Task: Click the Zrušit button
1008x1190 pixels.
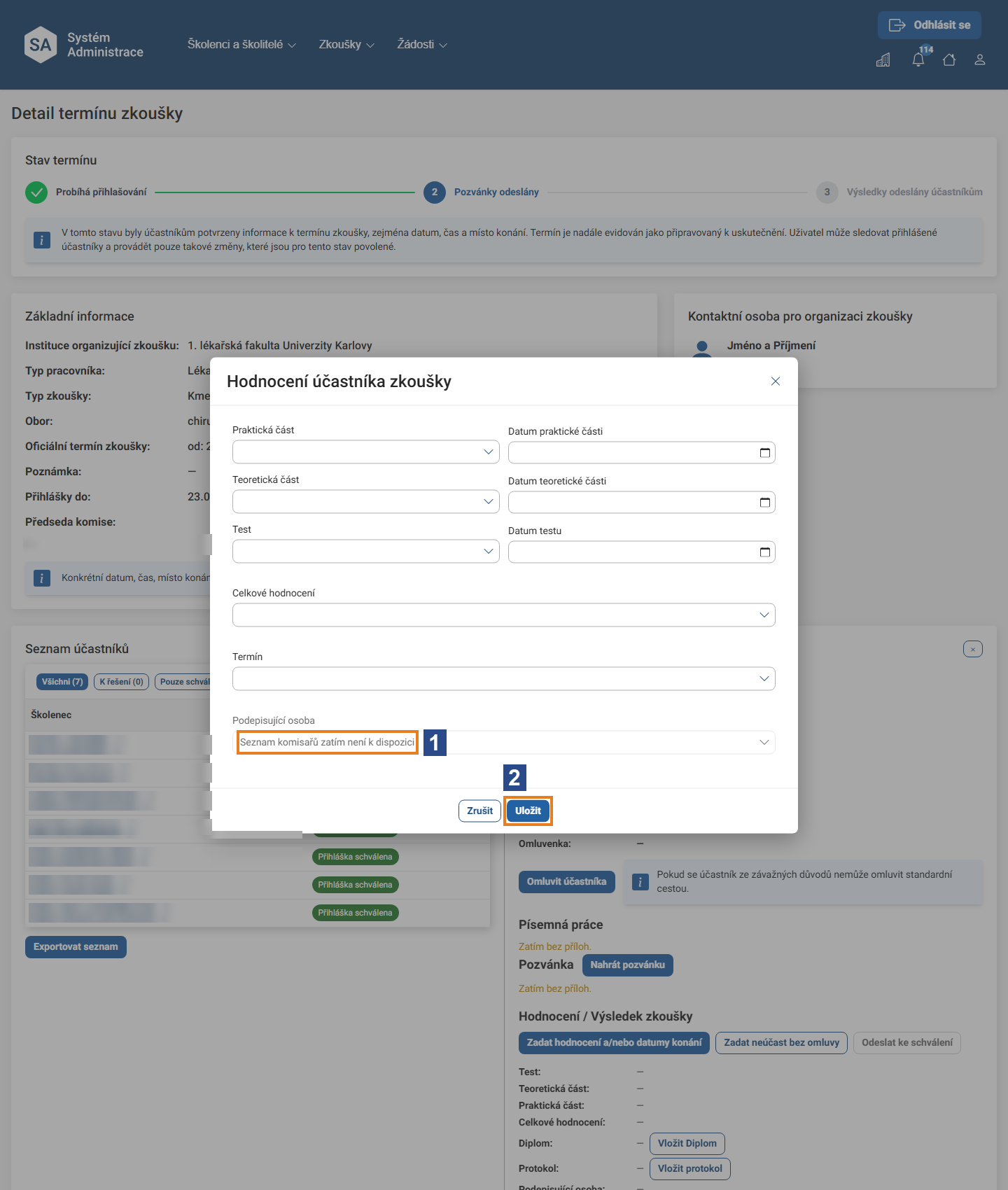Action: pos(479,811)
